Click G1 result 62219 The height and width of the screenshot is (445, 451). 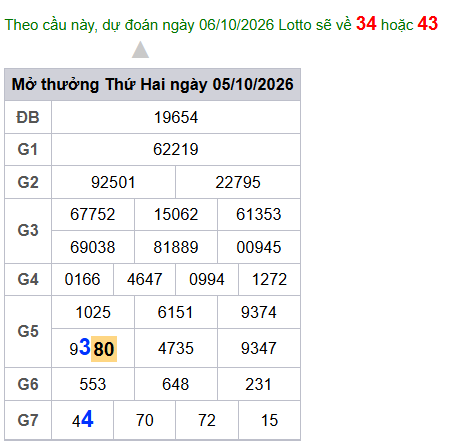(x=176, y=149)
